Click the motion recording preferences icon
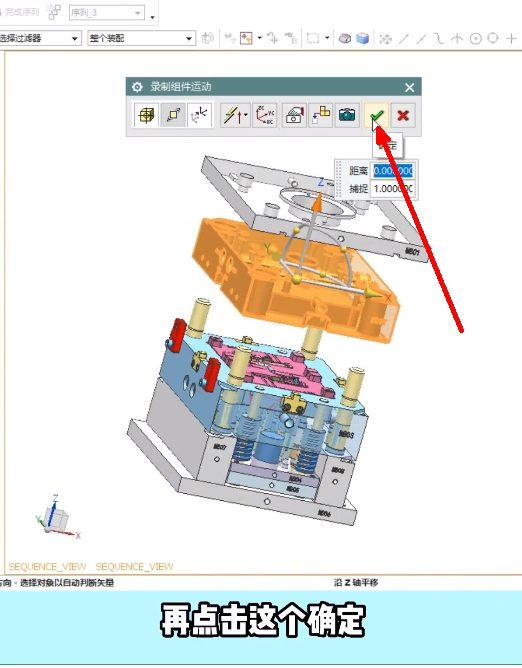This screenshot has height=668, width=522. (294, 115)
